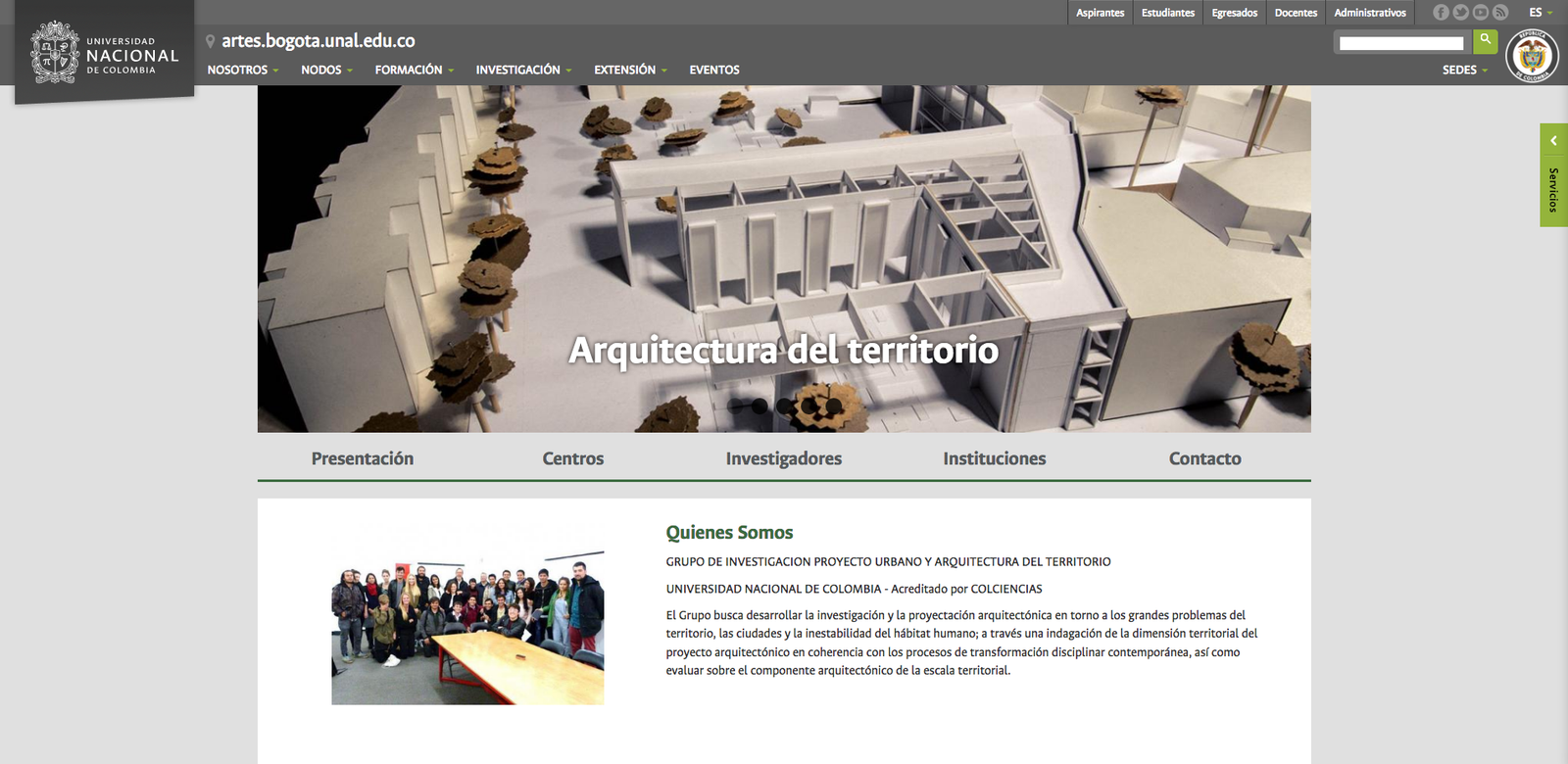Expand the Servicios side panel arrow
Image resolution: width=1568 pixels, height=764 pixels.
pos(1553,141)
